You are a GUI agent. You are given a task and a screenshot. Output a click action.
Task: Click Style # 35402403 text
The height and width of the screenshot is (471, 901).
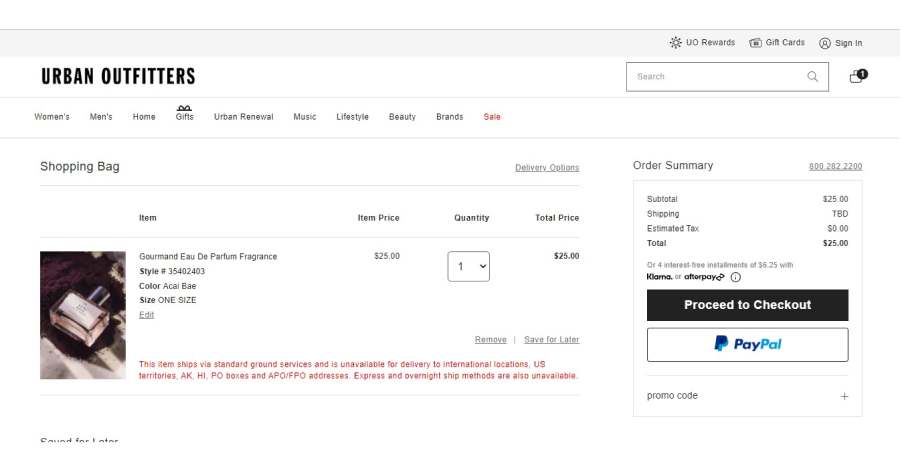(x=172, y=271)
